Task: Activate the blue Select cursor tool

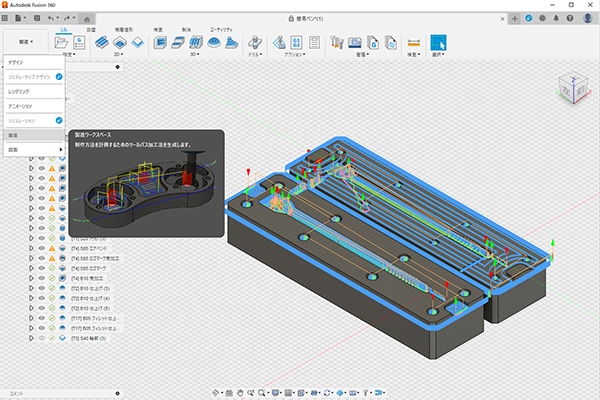Action: pyautogui.click(x=438, y=43)
